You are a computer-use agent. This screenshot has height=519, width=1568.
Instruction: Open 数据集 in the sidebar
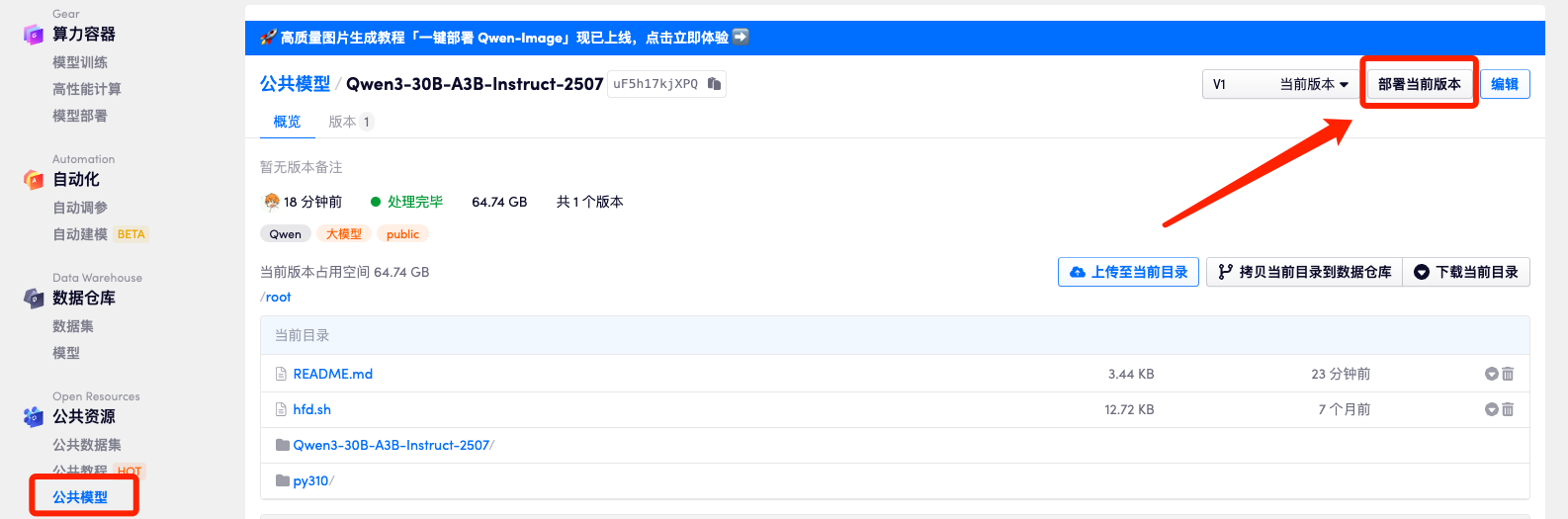pos(73,326)
